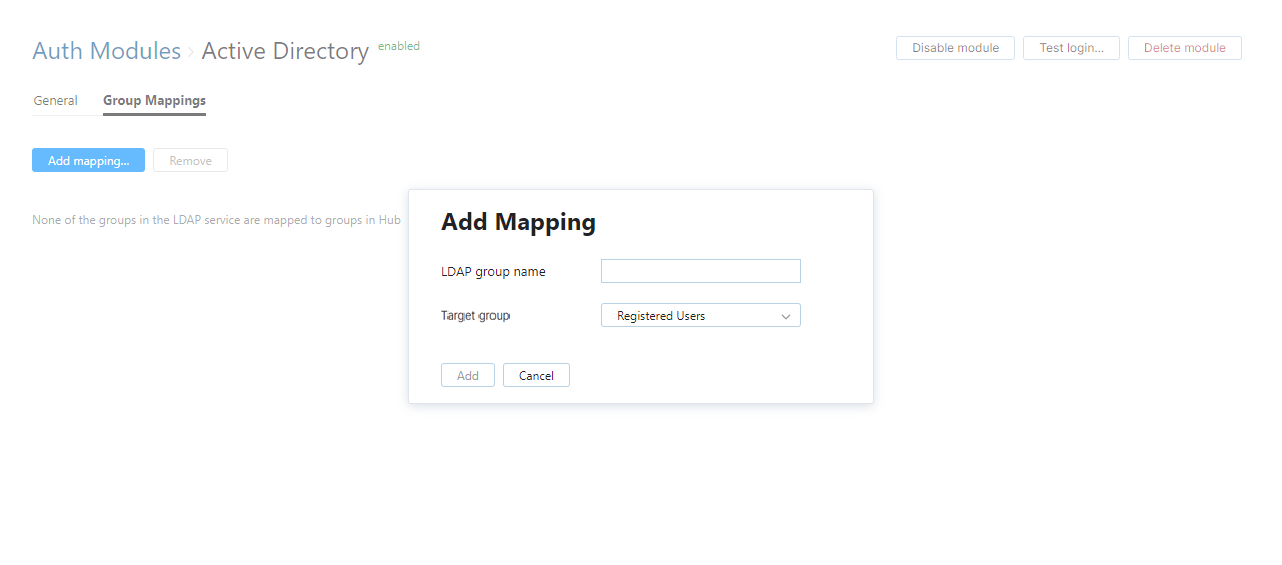This screenshot has width=1282, height=565.
Task: Focus the LDAP group name text field
Action: tap(700, 271)
